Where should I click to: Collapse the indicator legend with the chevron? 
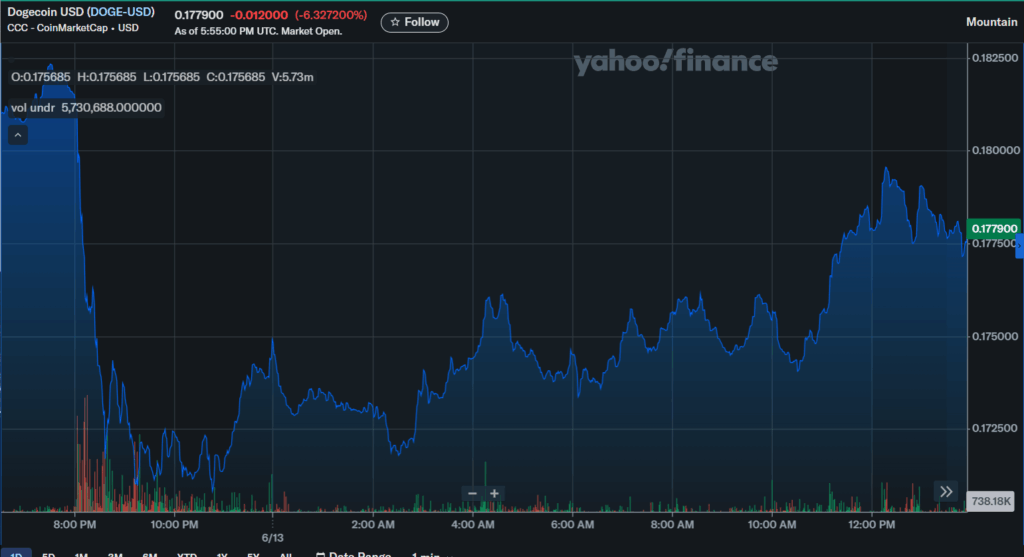point(18,135)
